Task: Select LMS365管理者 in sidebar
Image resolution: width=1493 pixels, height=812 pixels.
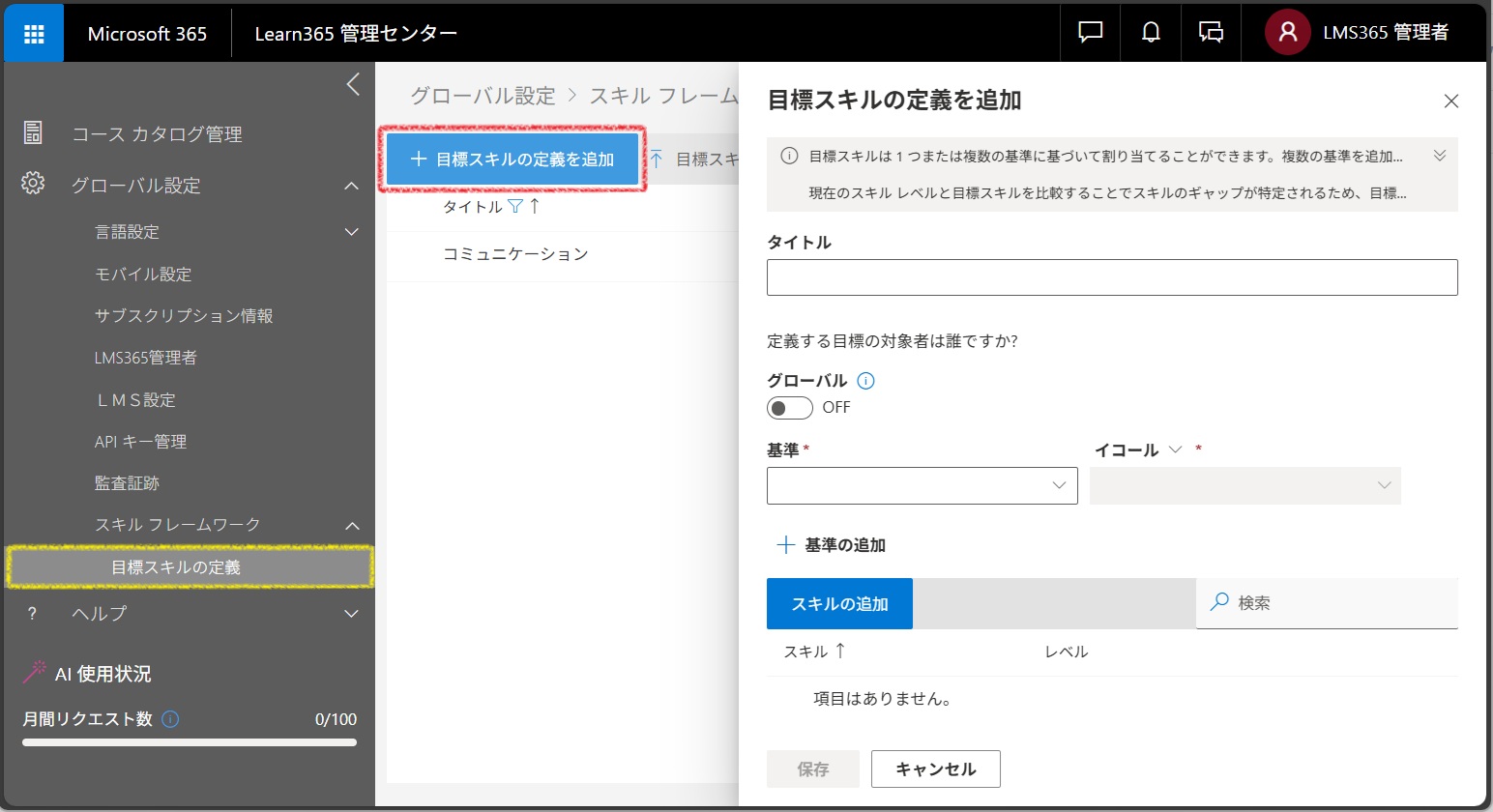Action: click(x=145, y=358)
